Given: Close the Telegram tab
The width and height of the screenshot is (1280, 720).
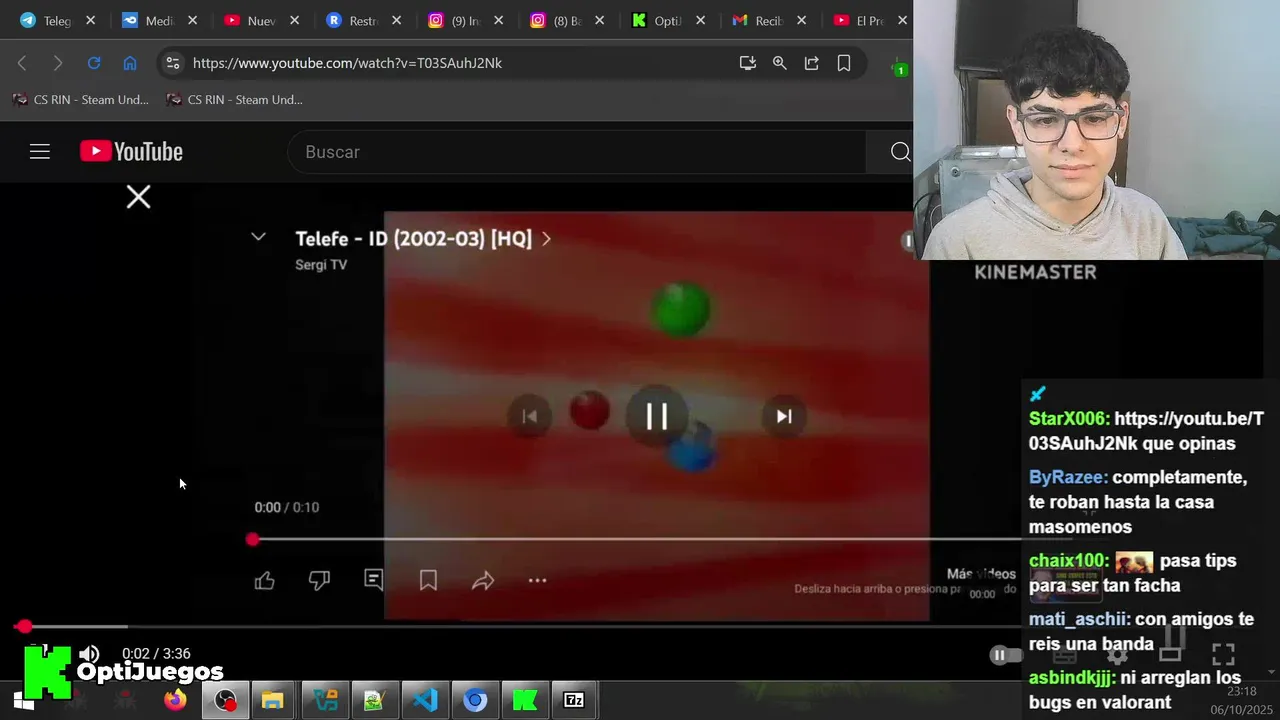Looking at the screenshot, I should coord(90,20).
